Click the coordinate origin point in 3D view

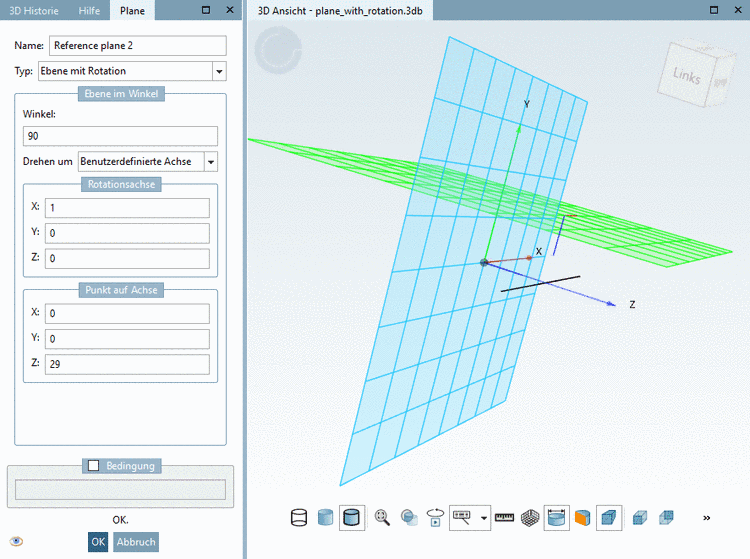click(484, 262)
